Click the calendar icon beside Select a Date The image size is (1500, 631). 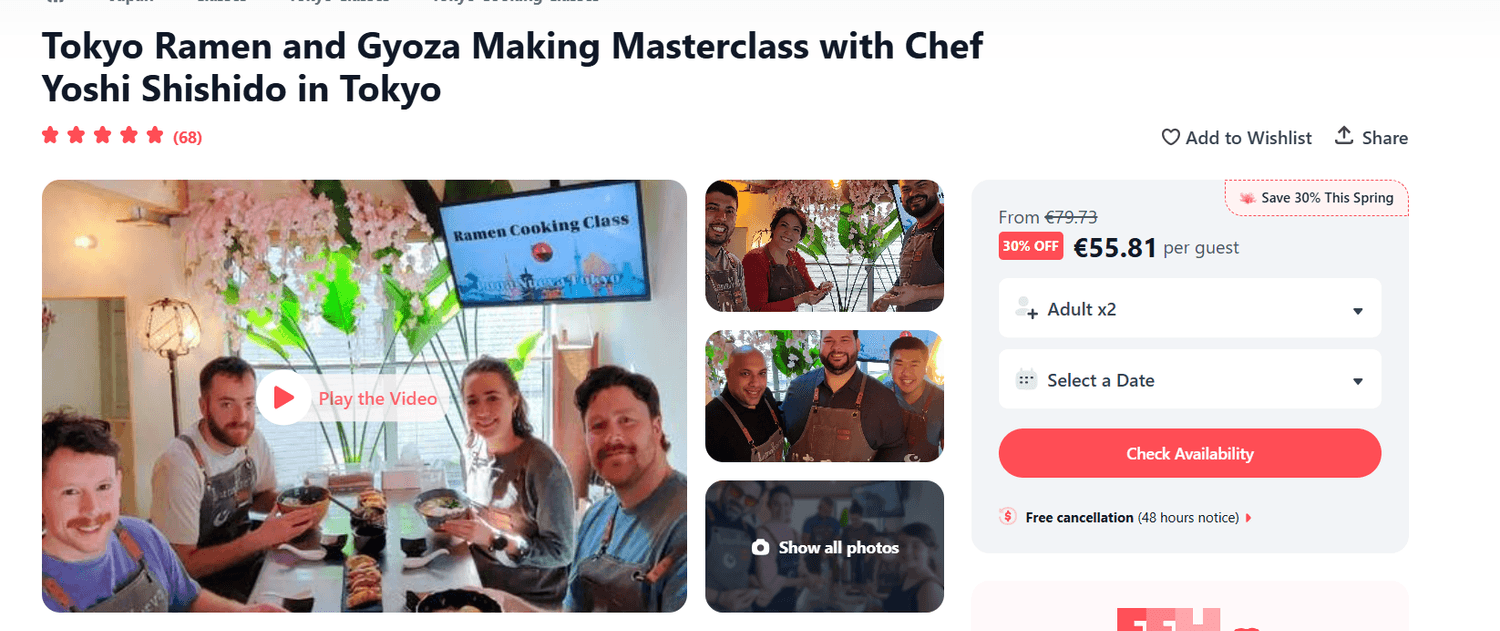pyautogui.click(x=1026, y=380)
